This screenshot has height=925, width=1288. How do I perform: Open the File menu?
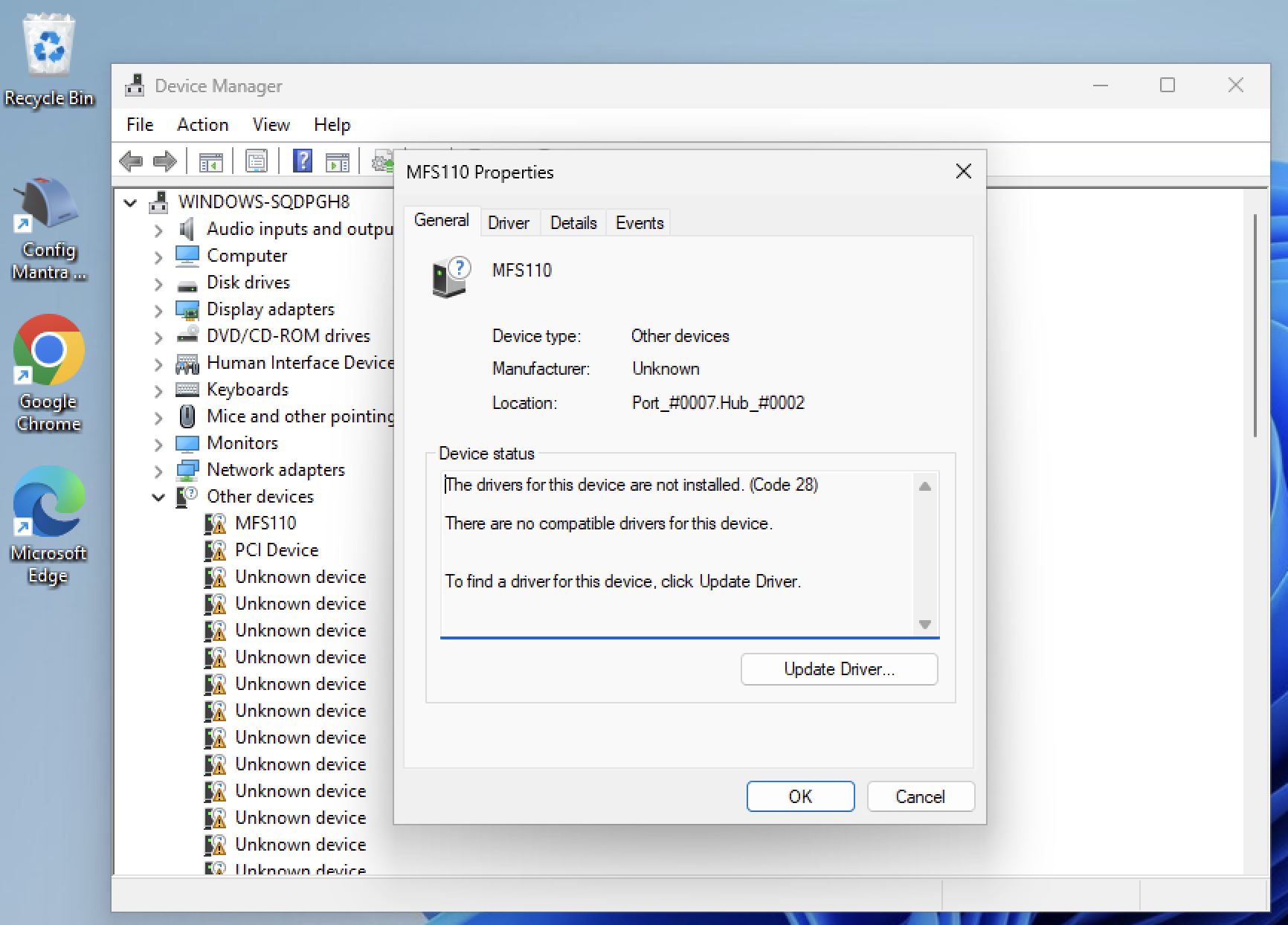140,125
